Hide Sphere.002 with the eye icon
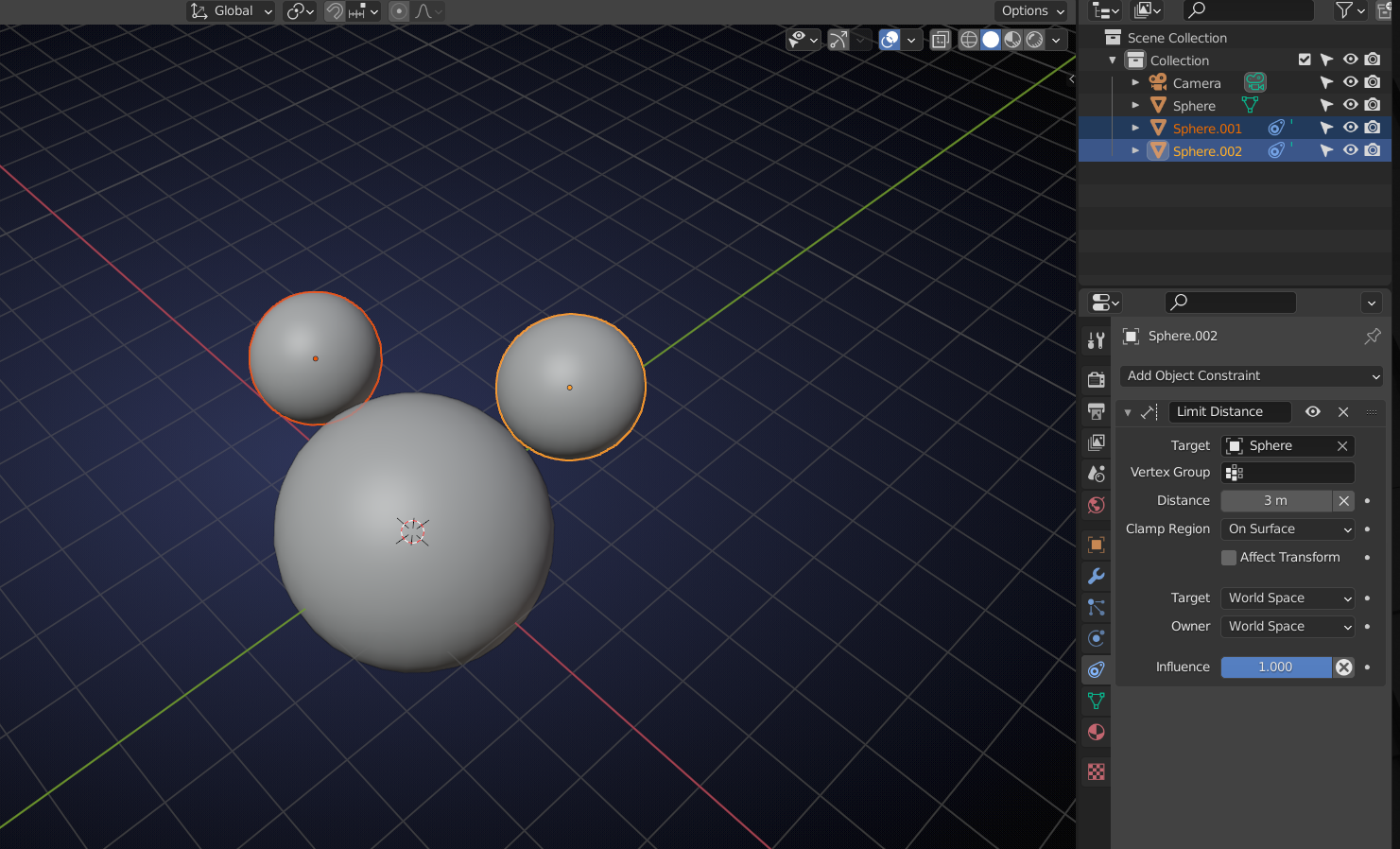 pyautogui.click(x=1350, y=150)
